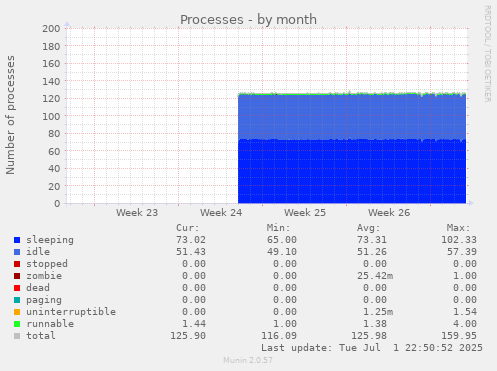Click the 'Avg:' column header
The height and width of the screenshot is (371, 497).
(x=369, y=228)
